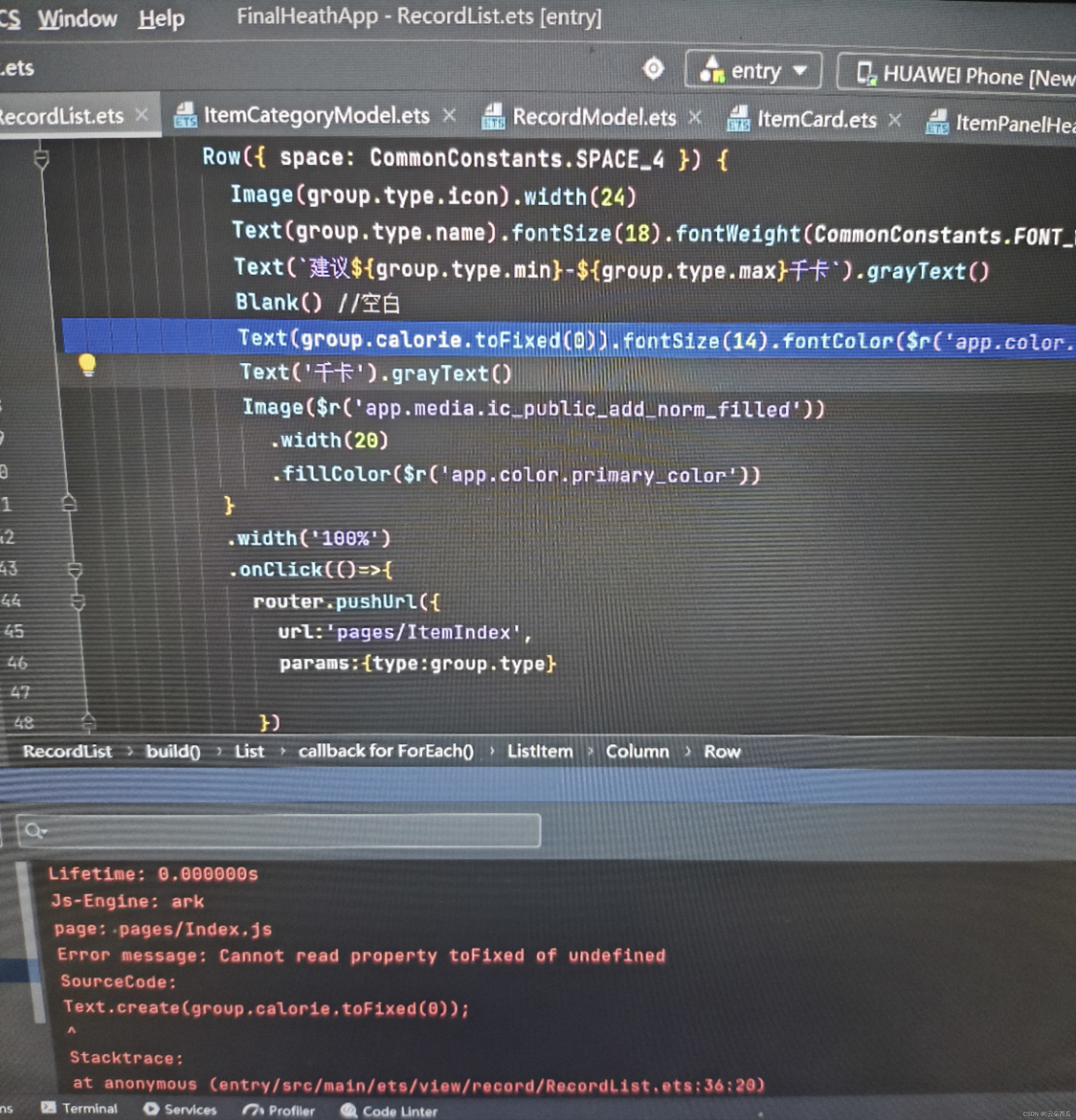
Task: Click the locate target crosshair icon
Action: click(653, 69)
